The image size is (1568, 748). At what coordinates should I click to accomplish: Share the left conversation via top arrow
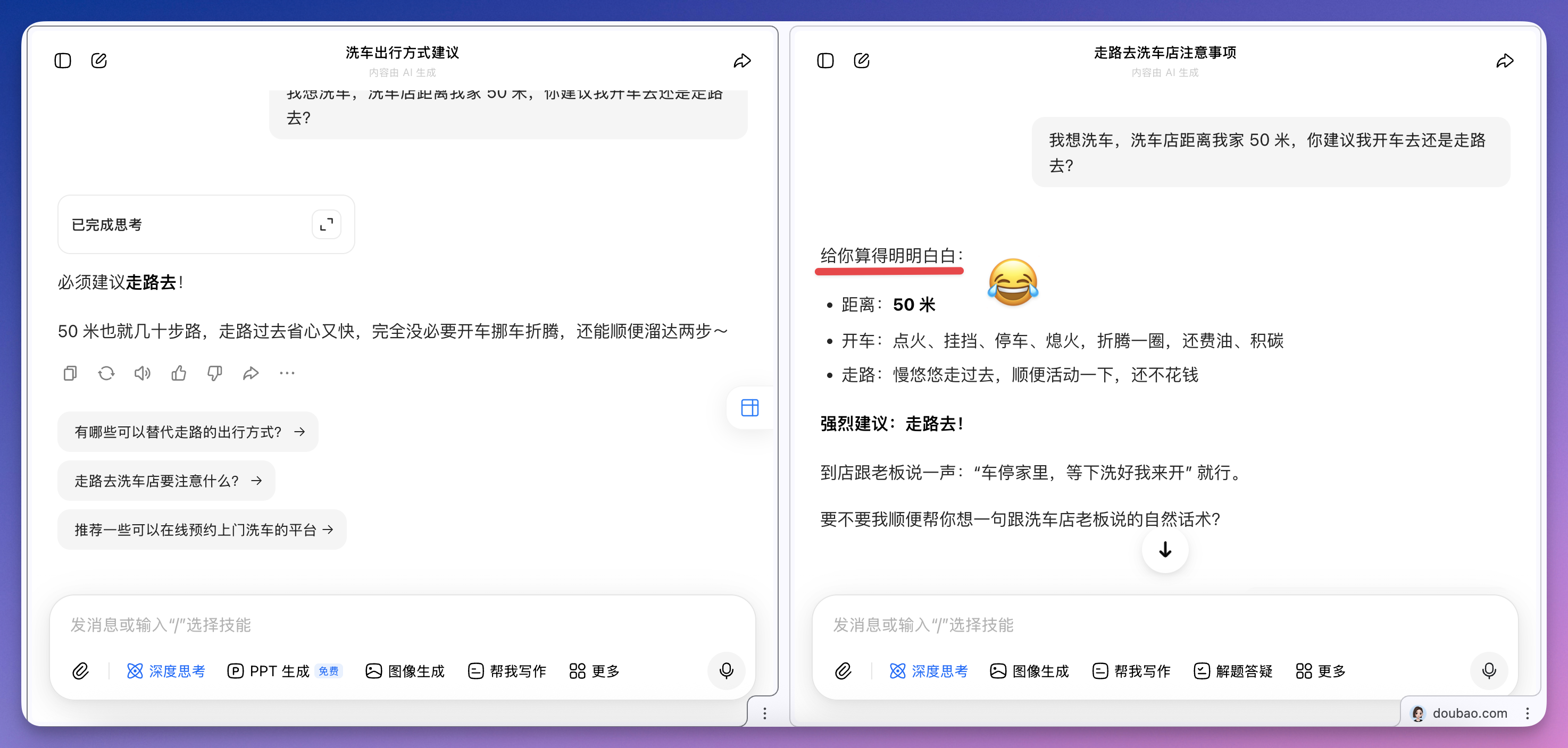pyautogui.click(x=741, y=61)
